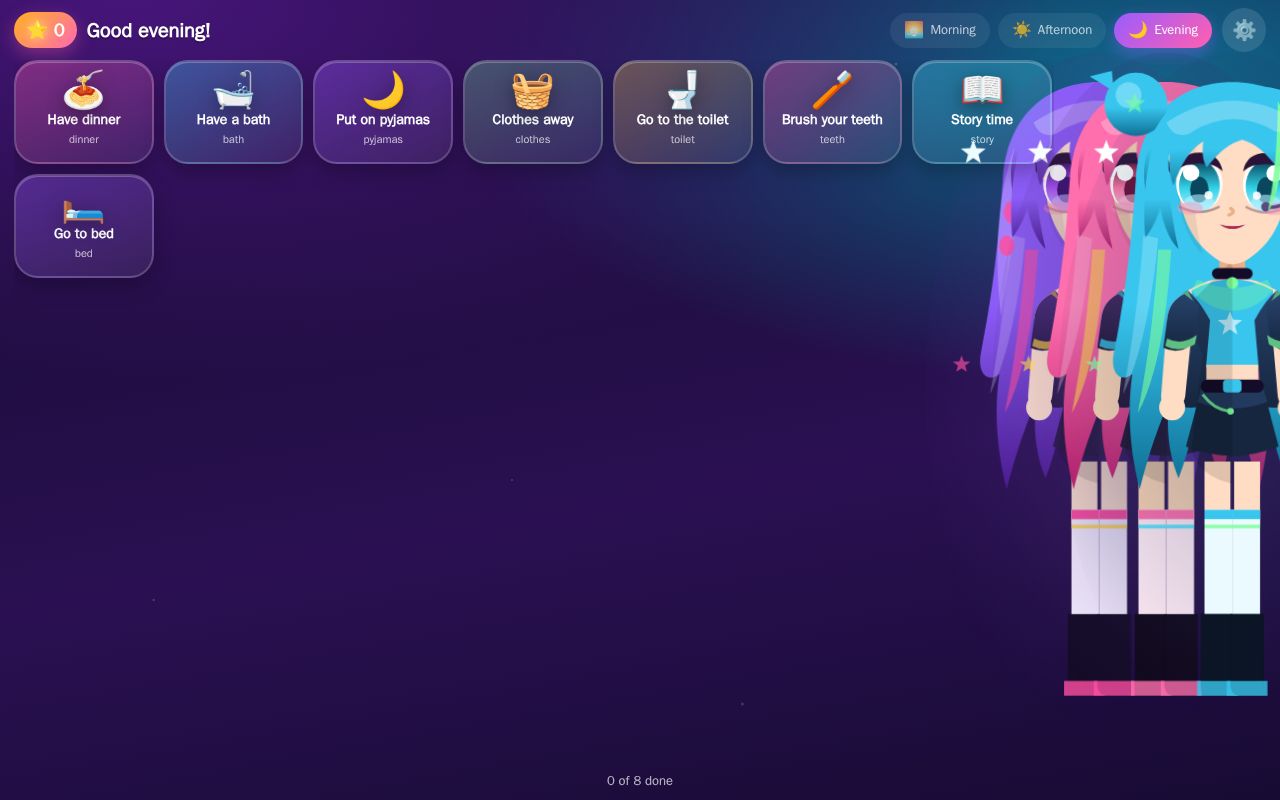Click the crescent moon pyjamas icon
Viewport: 1280px width, 800px height.
383,90
